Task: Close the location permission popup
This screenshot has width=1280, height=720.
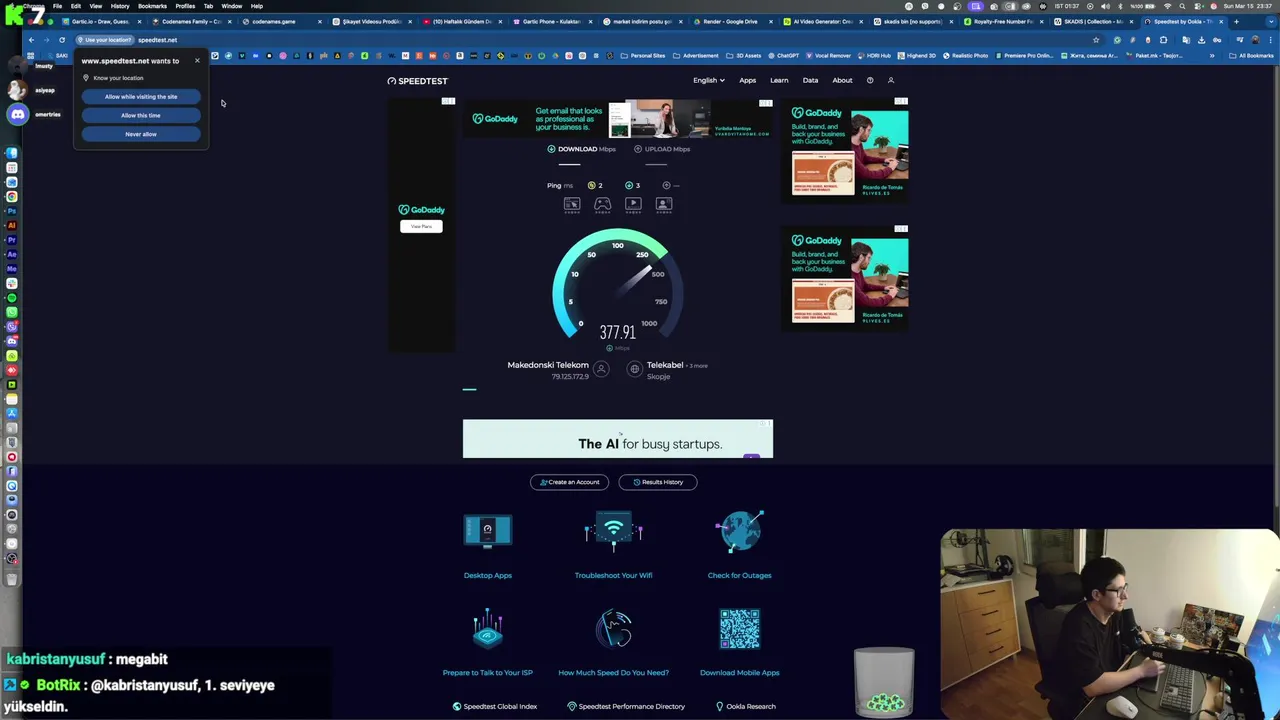Action: (197, 61)
